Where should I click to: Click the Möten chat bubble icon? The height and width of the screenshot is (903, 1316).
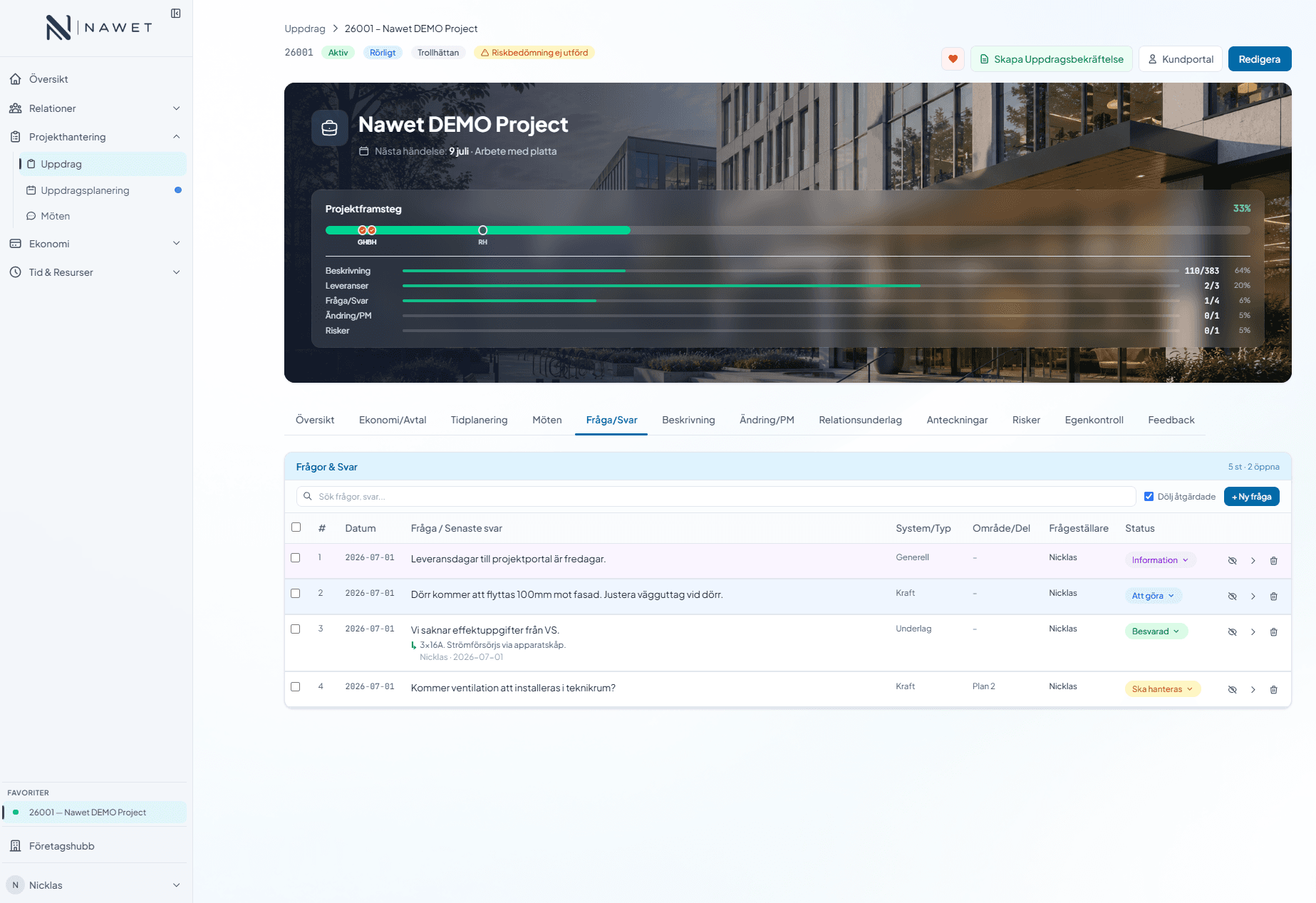click(31, 216)
